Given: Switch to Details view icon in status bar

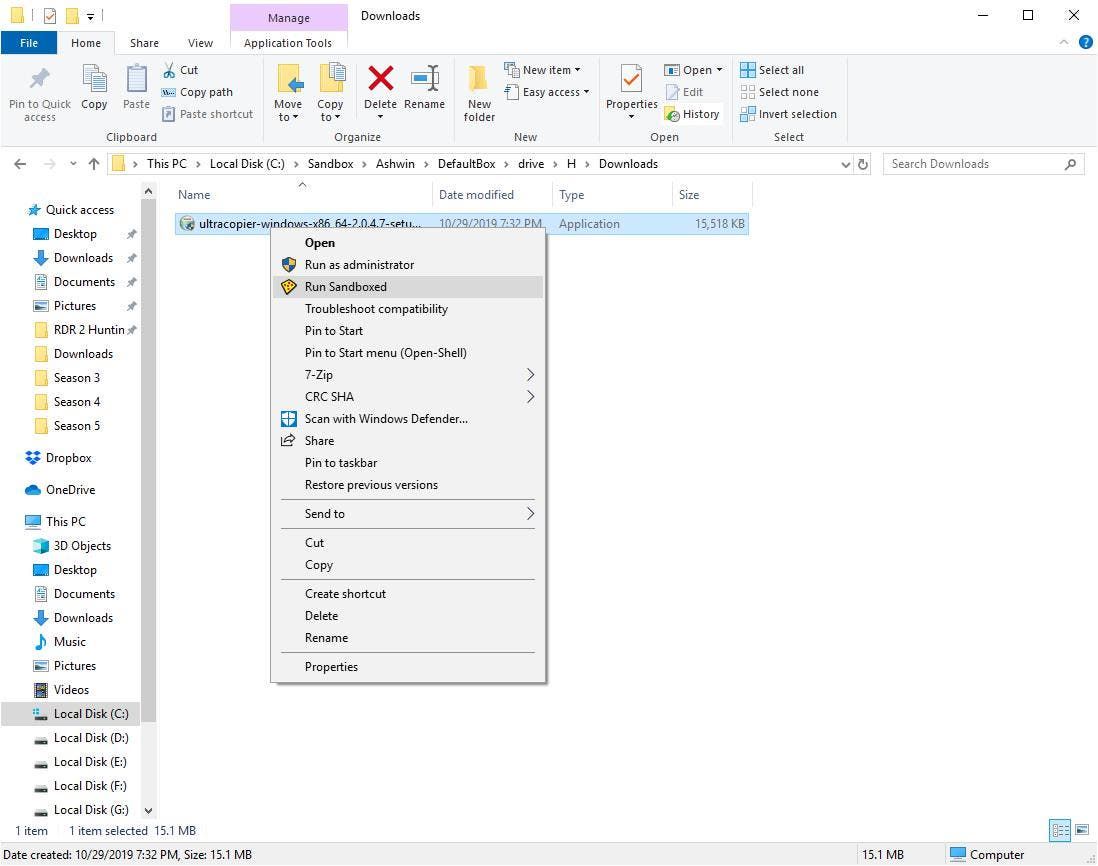Looking at the screenshot, I should click(1060, 830).
